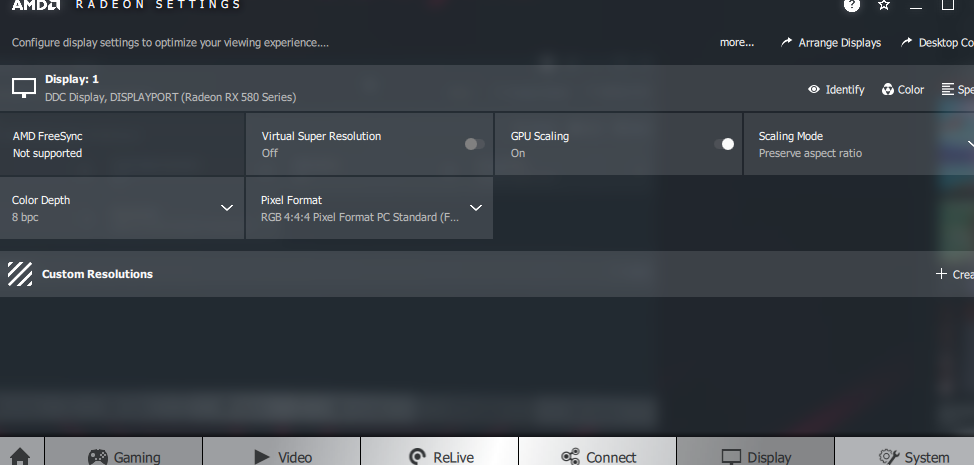The image size is (974, 465).
Task: Open the Pixel Format dropdown arrow
Action: [476, 208]
